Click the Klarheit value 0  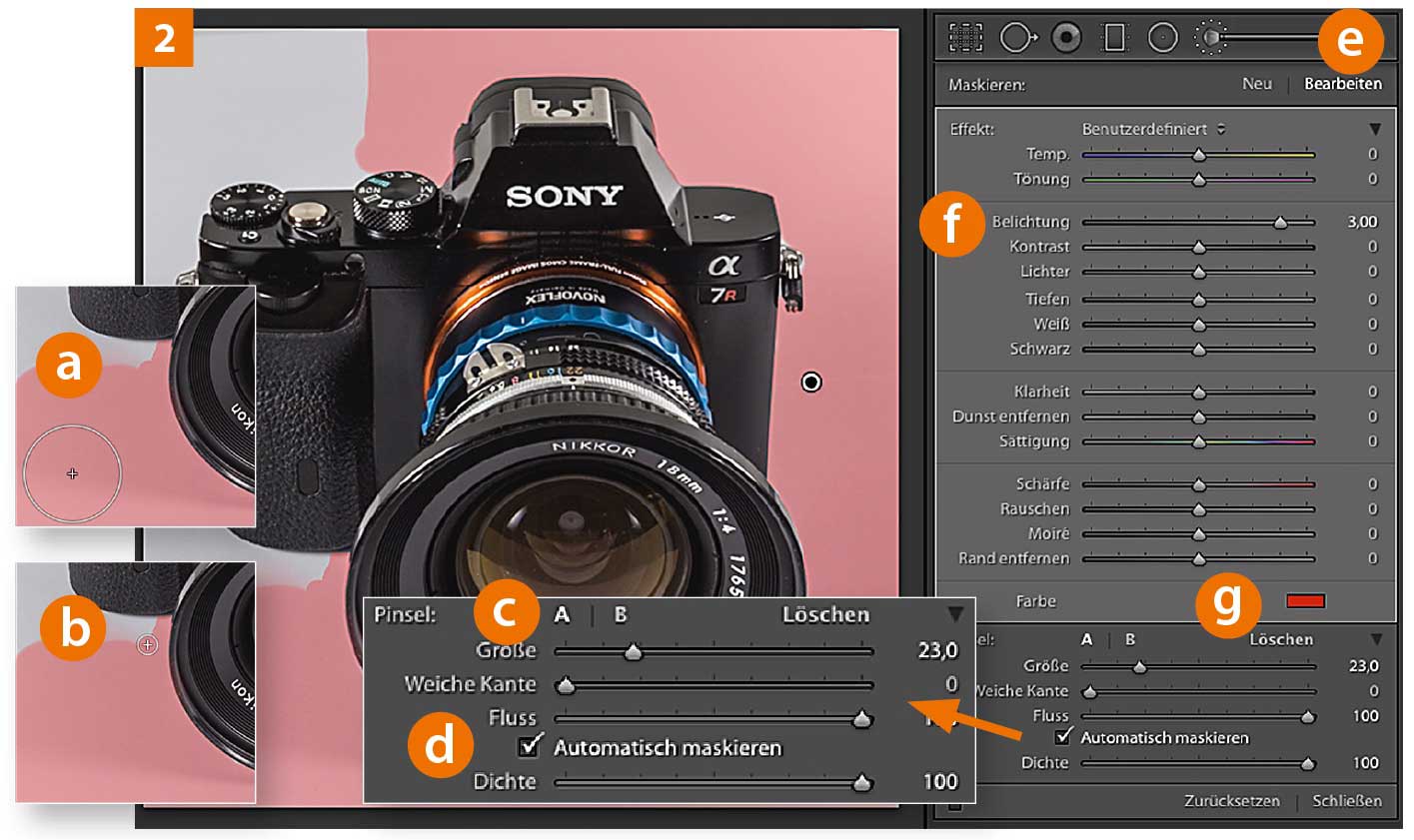[1373, 393]
